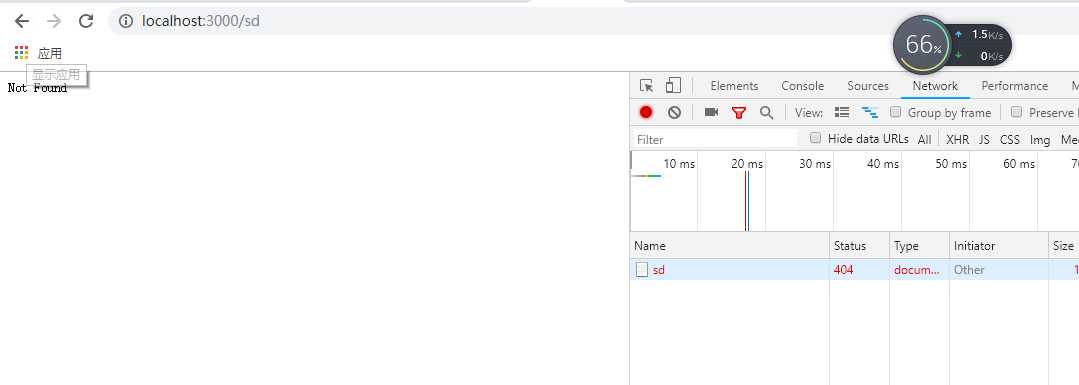This screenshot has width=1079, height=385.
Task: Enable Group by frame checkbox
Action: click(x=895, y=112)
